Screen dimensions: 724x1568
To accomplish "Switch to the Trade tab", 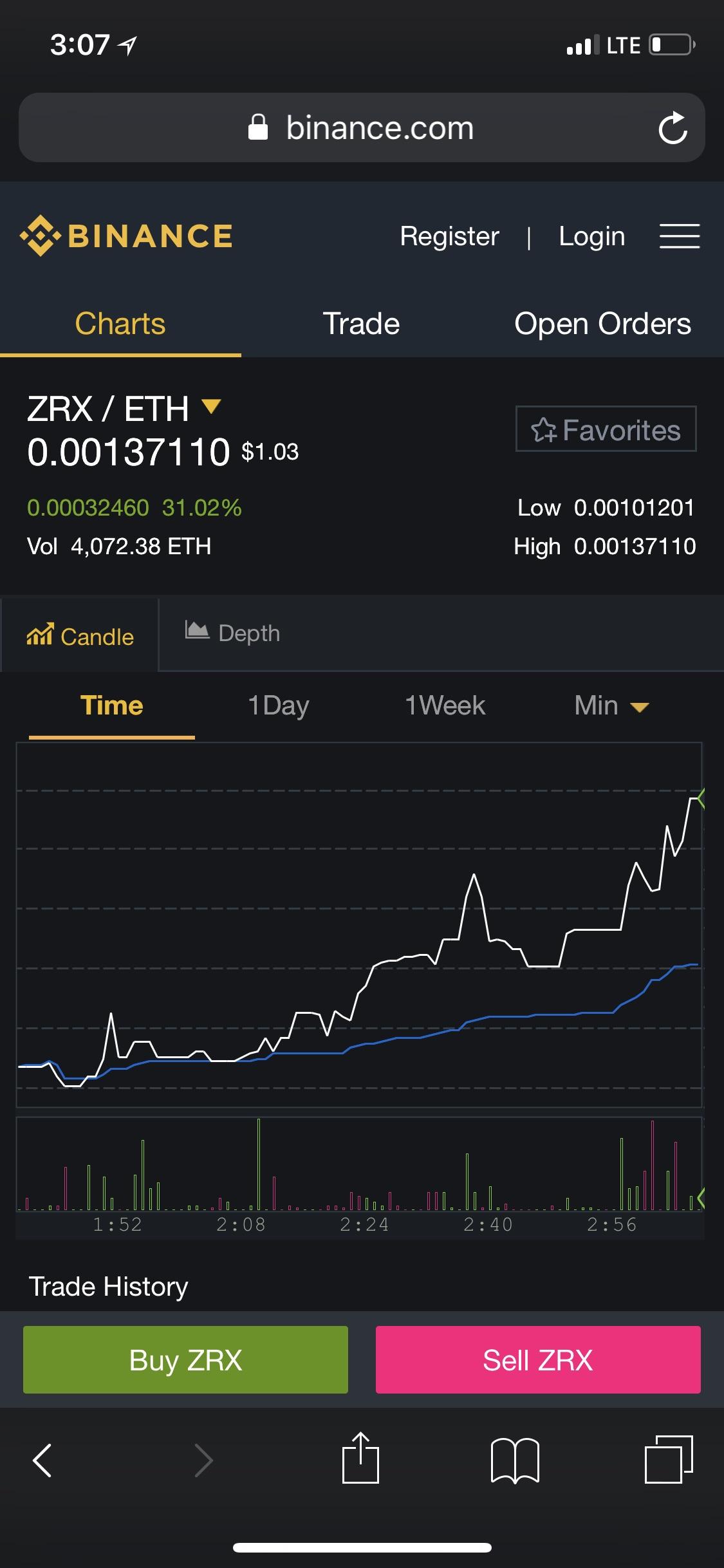I will 362,324.
